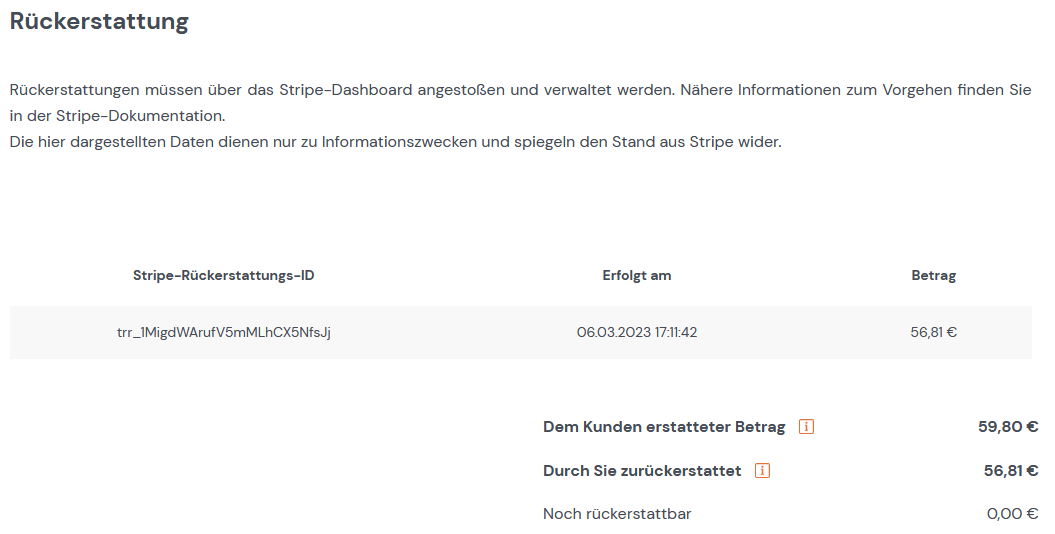Click the 56,81 € amount in the table row

coord(933,332)
